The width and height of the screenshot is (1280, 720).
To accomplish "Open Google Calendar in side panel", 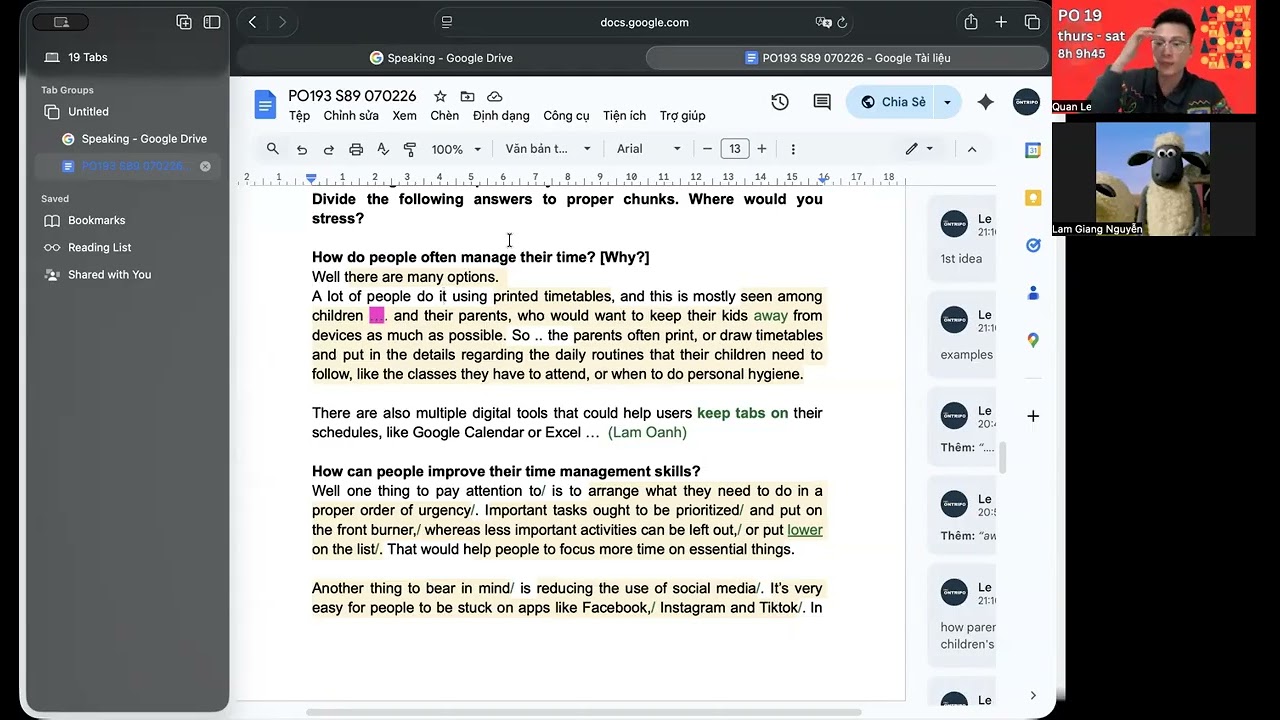I will [1033, 151].
